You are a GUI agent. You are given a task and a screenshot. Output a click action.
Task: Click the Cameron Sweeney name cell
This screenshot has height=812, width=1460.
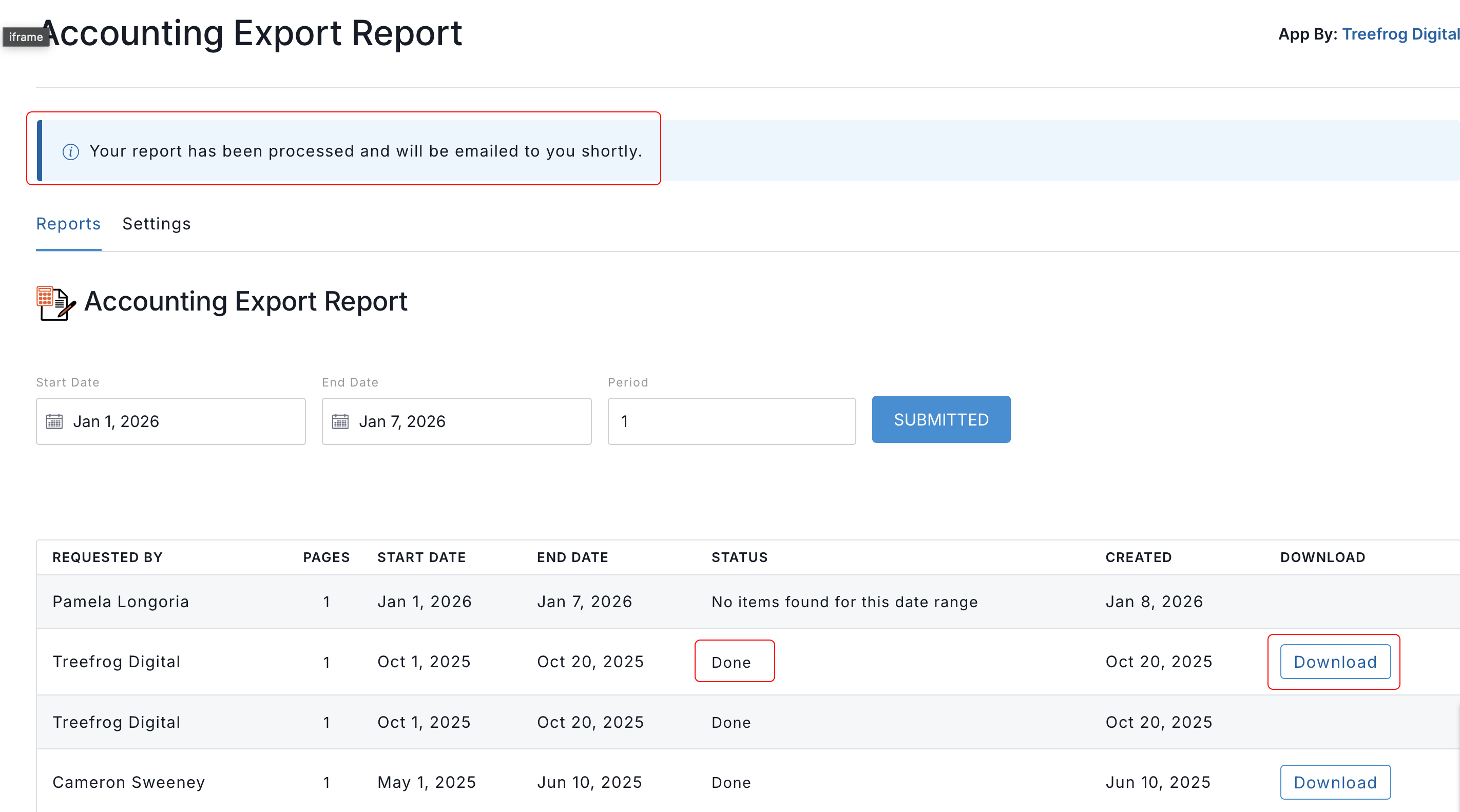129,783
